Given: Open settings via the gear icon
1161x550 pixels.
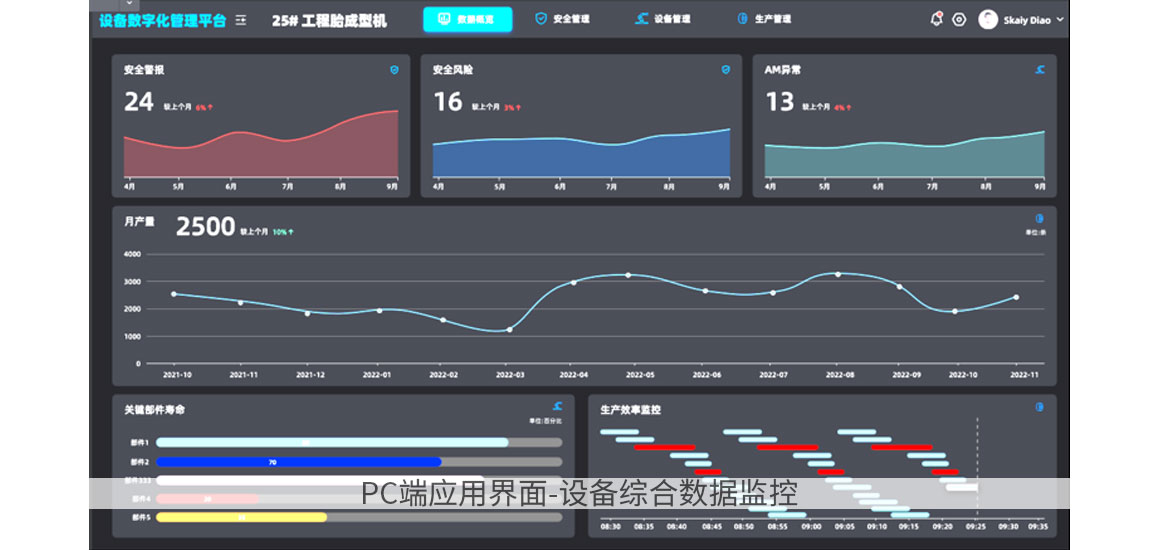Looking at the screenshot, I should click(x=959, y=19).
